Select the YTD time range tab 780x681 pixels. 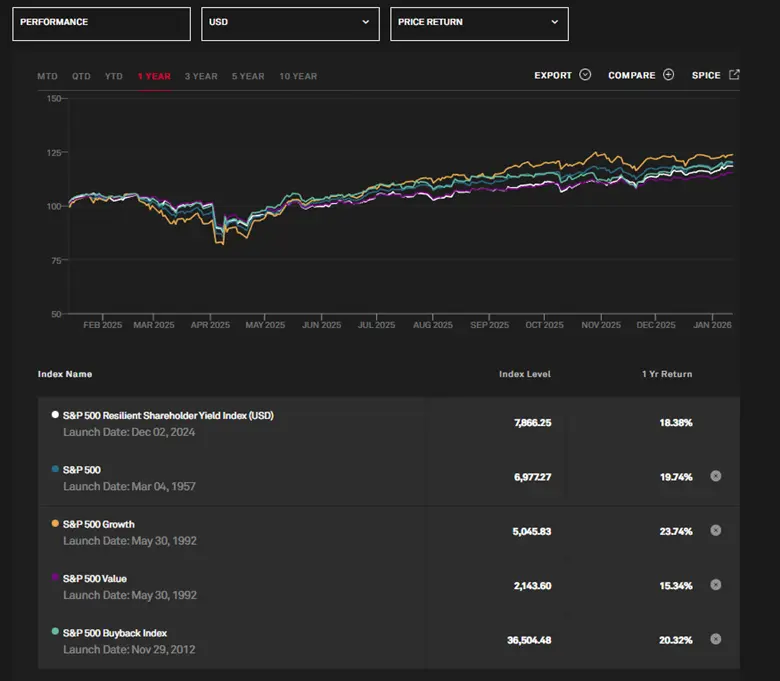[114, 76]
